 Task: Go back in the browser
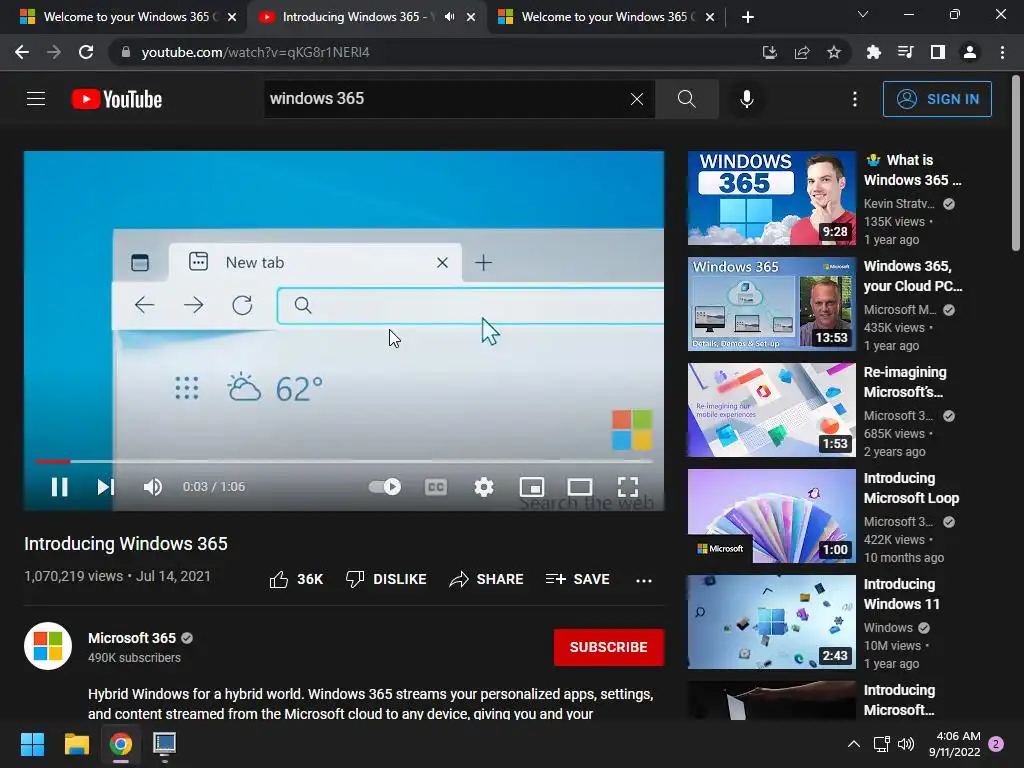[x=22, y=52]
